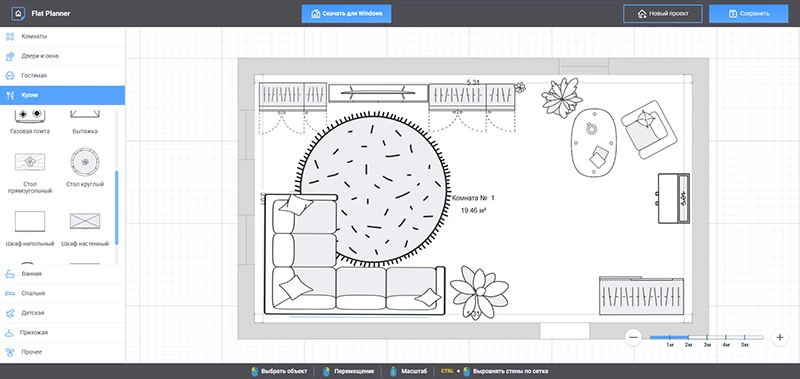The width and height of the screenshot is (800, 379).
Task: Click the Комната № 1 label
Action: 473,197
